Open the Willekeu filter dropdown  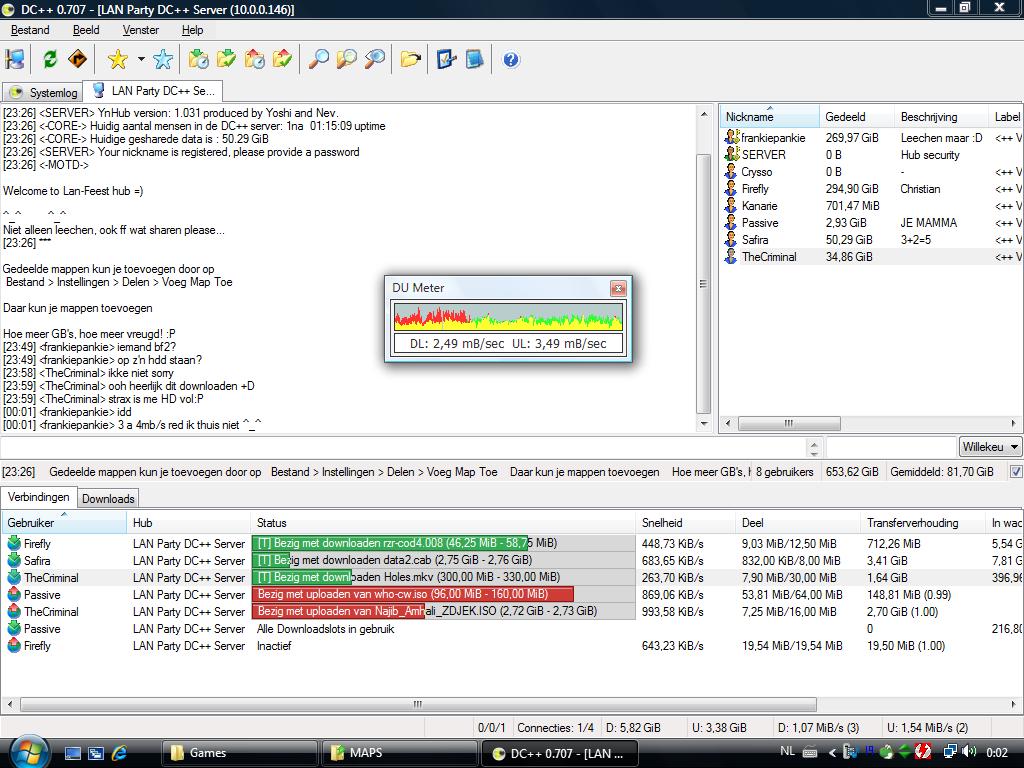pyautogui.click(x=990, y=447)
